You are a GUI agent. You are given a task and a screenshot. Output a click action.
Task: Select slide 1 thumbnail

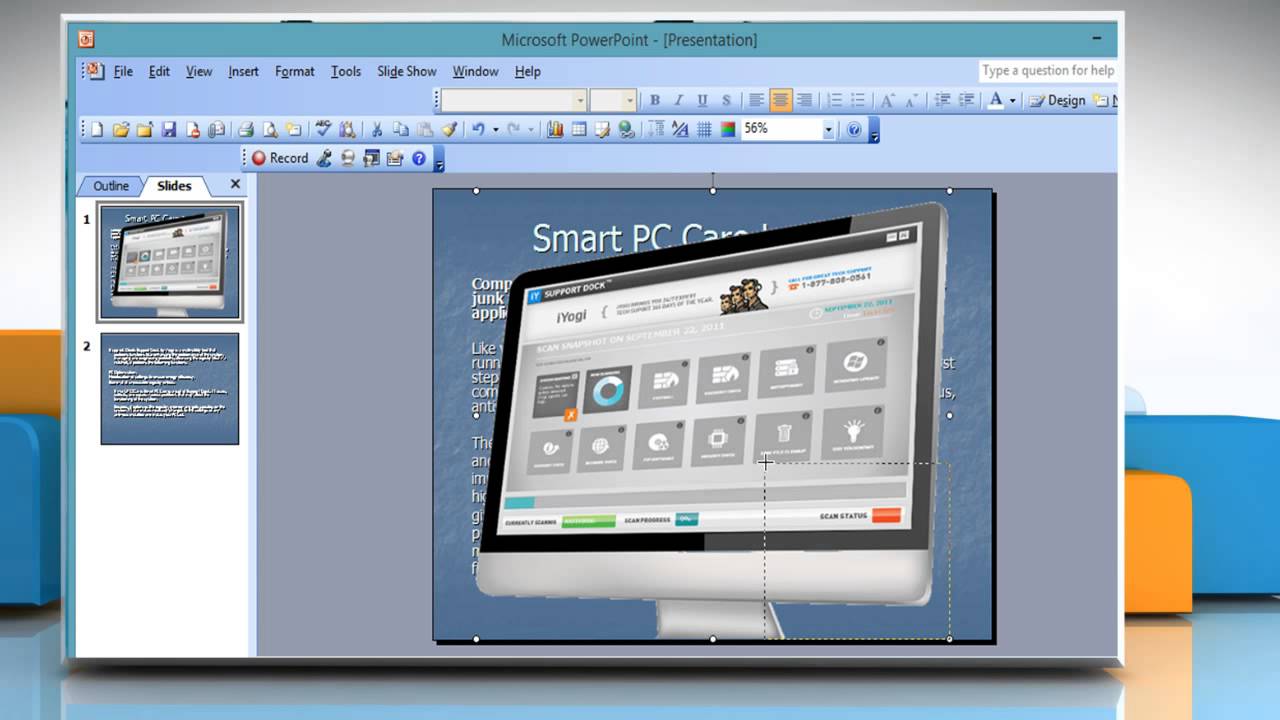(170, 263)
